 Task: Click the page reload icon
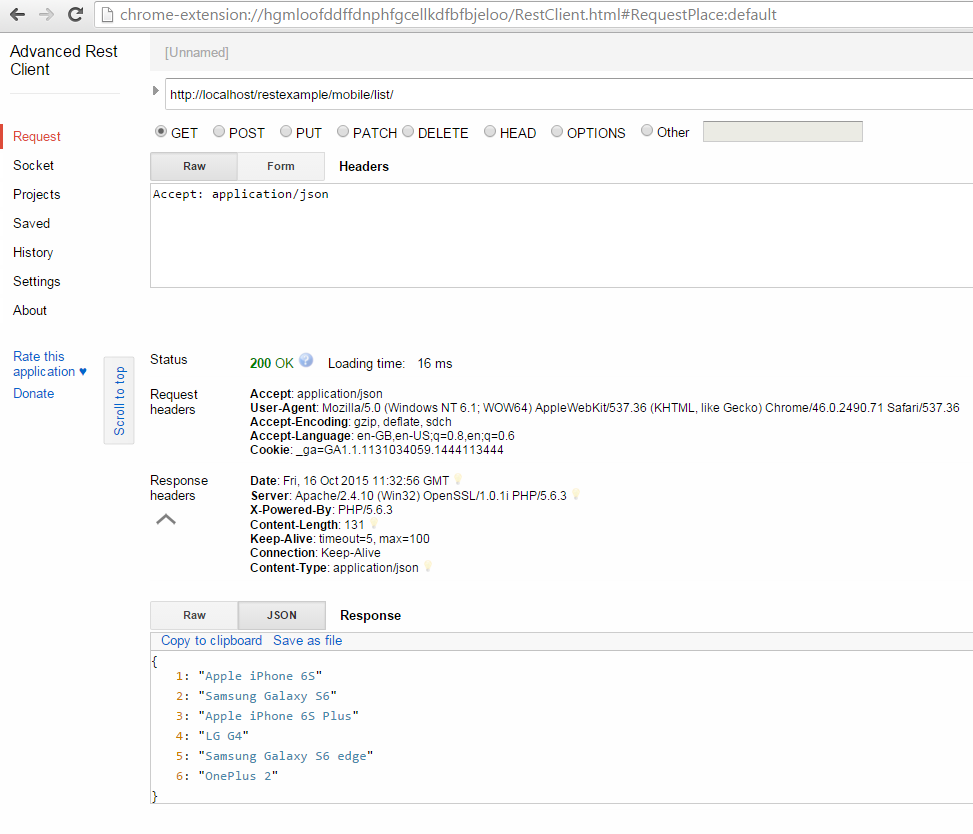75,15
